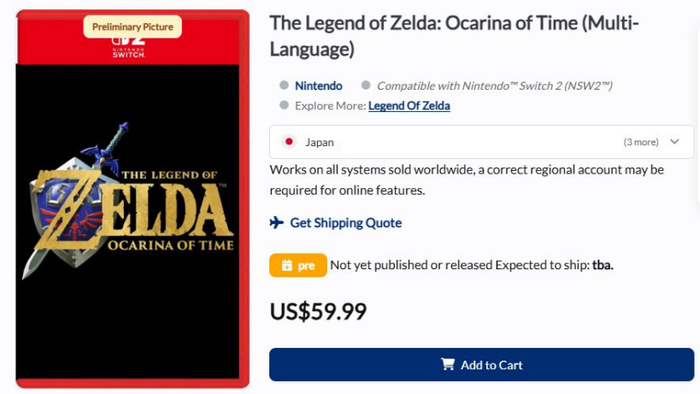Open the Nintendo publisher link
The width and height of the screenshot is (700, 394).
318,85
